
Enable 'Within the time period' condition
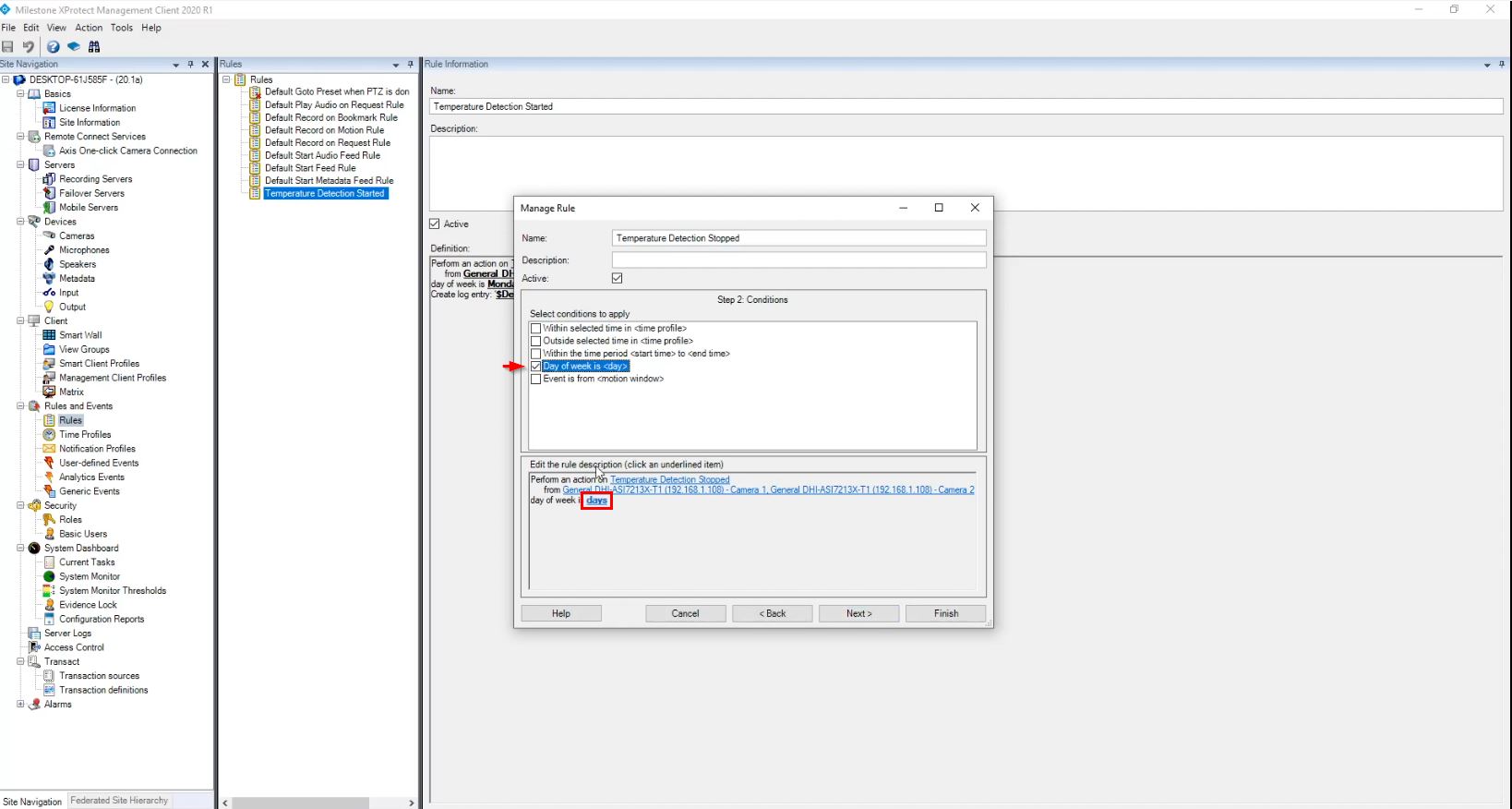[535, 354]
